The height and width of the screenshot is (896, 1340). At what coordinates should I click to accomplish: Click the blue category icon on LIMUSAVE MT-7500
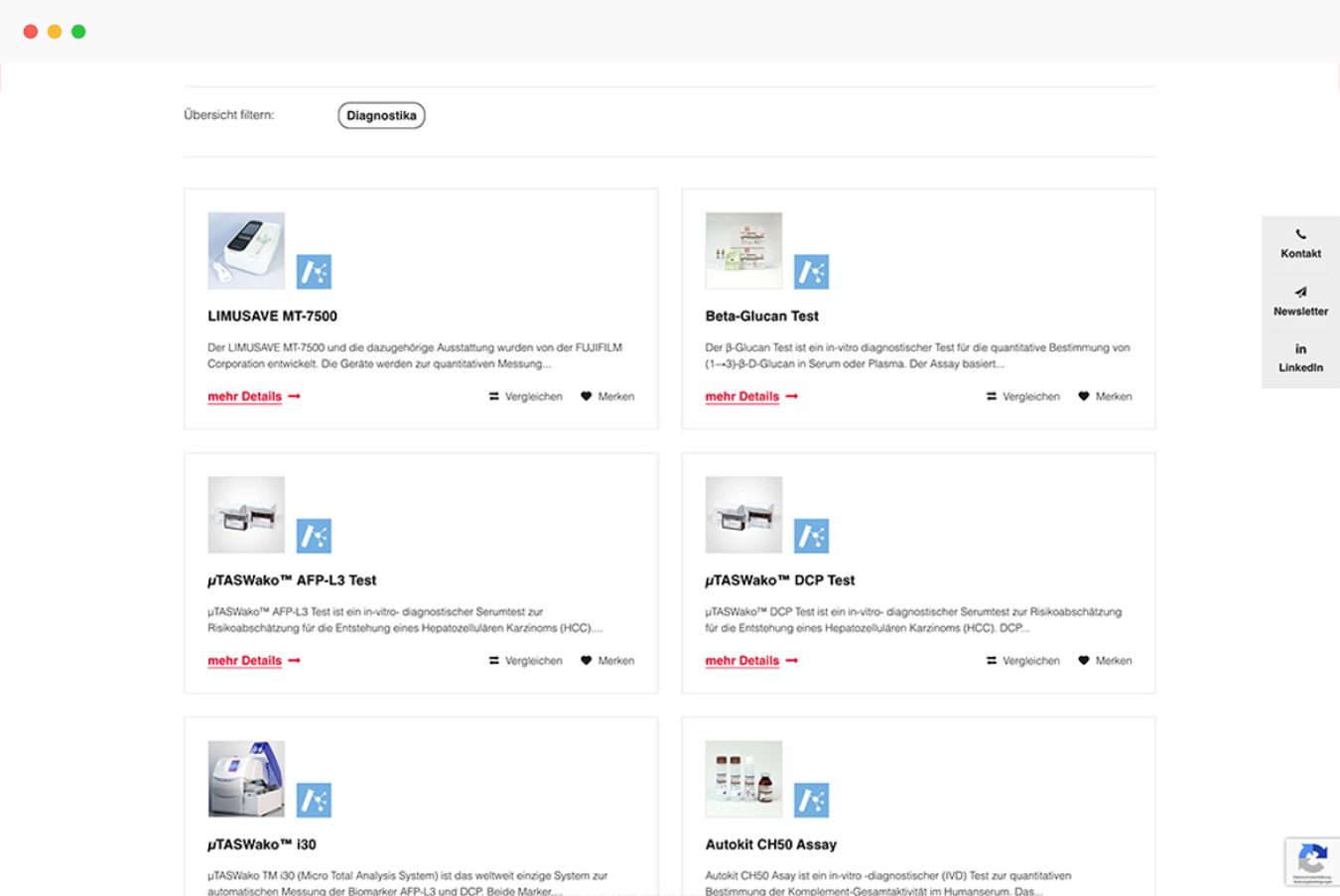(314, 272)
